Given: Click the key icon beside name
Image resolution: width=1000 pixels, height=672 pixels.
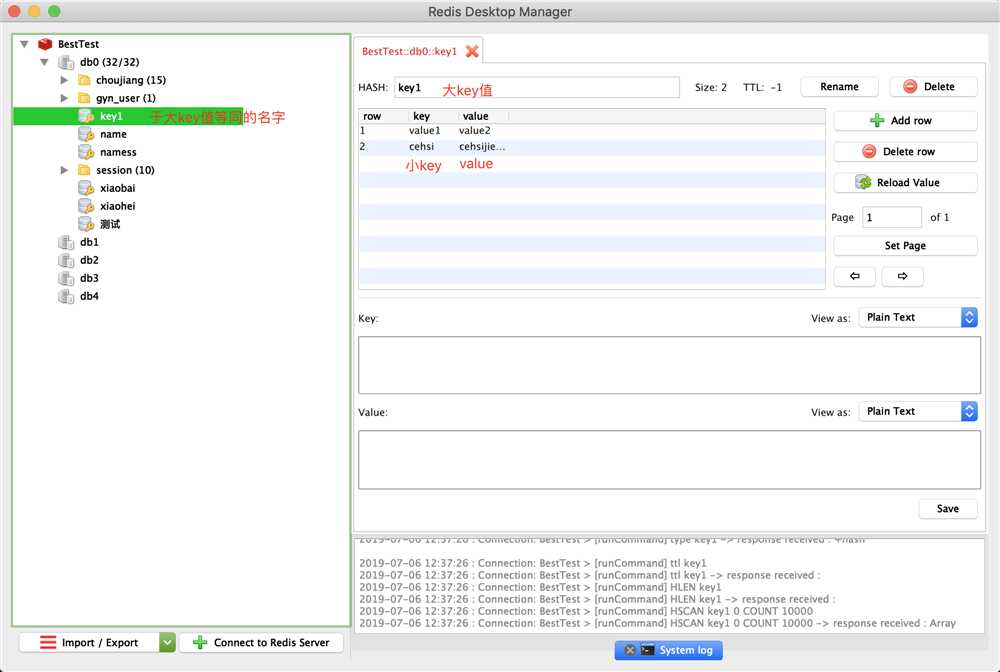Looking at the screenshot, I should click(x=86, y=134).
